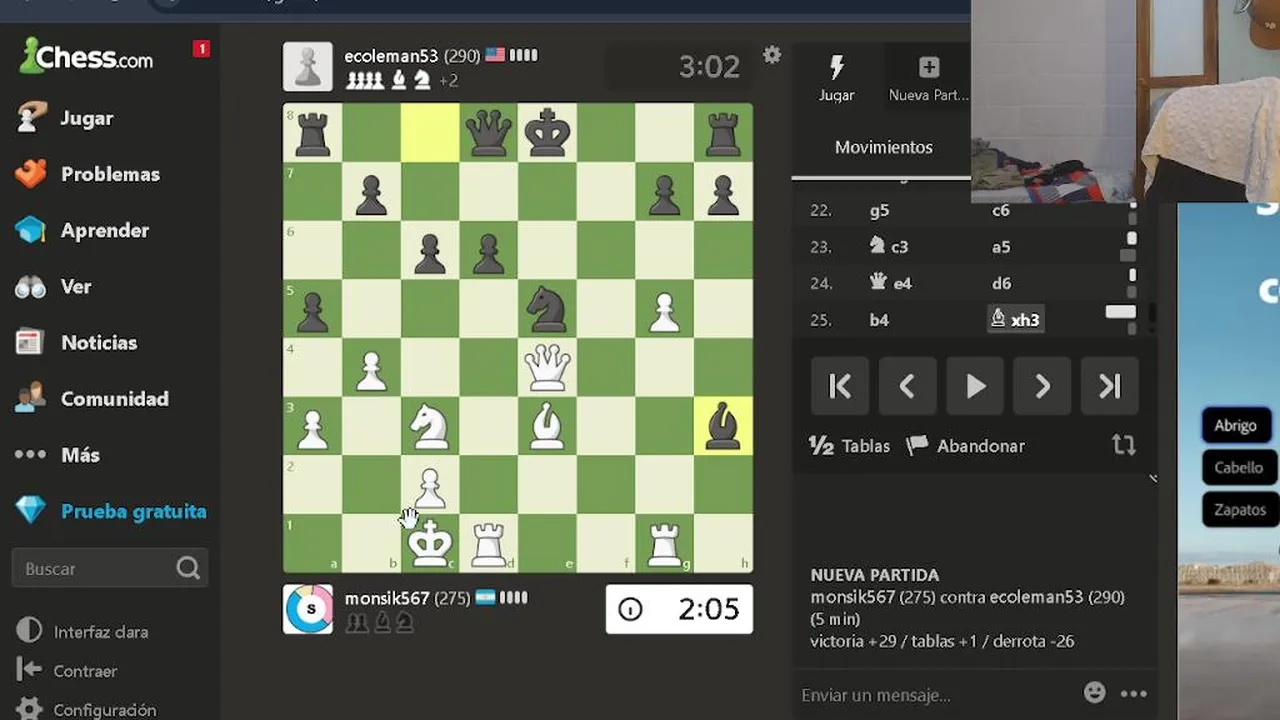Step back one move
The height and width of the screenshot is (720, 1280).
click(x=907, y=386)
